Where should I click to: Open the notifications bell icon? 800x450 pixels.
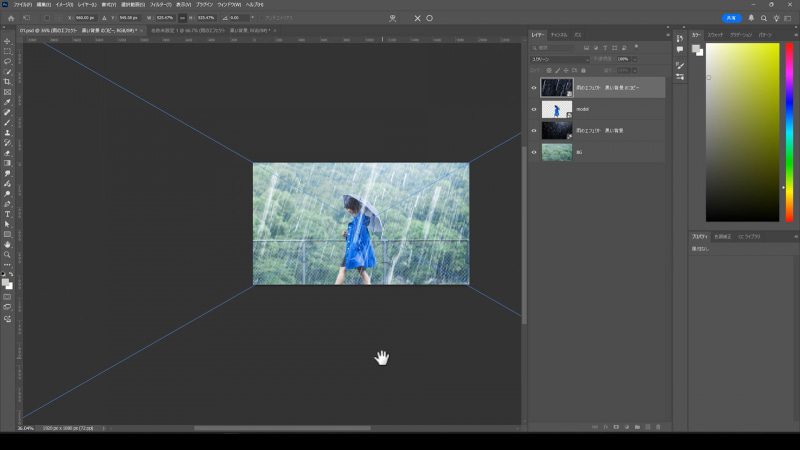click(x=751, y=18)
